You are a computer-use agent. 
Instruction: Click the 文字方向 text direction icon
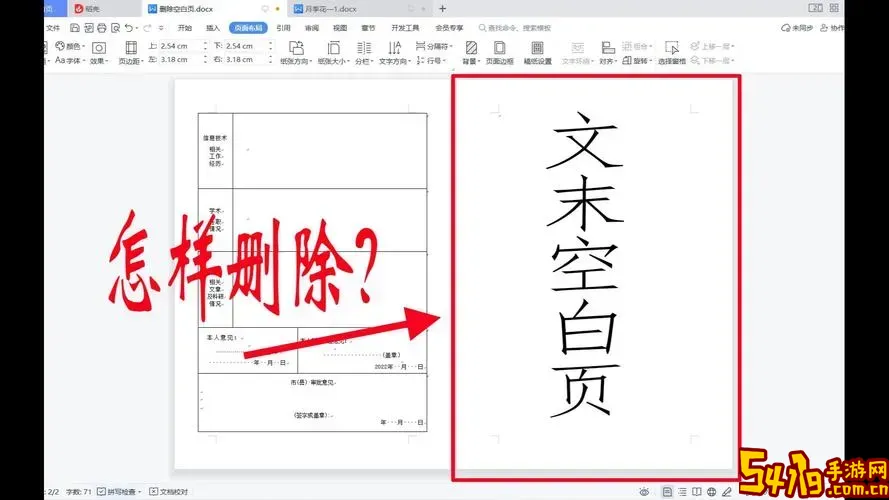[x=394, y=48]
